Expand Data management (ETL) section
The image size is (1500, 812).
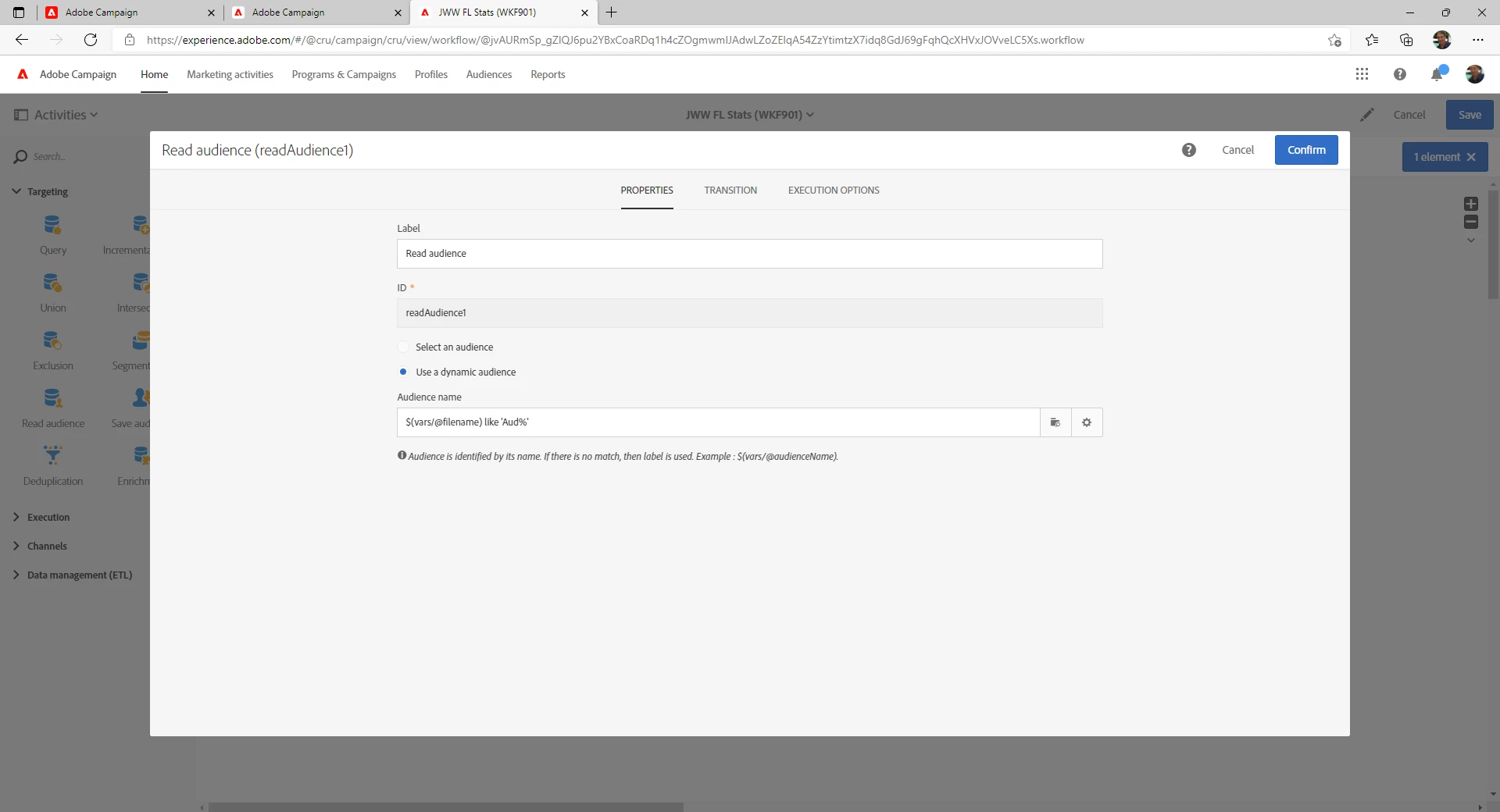click(16, 575)
